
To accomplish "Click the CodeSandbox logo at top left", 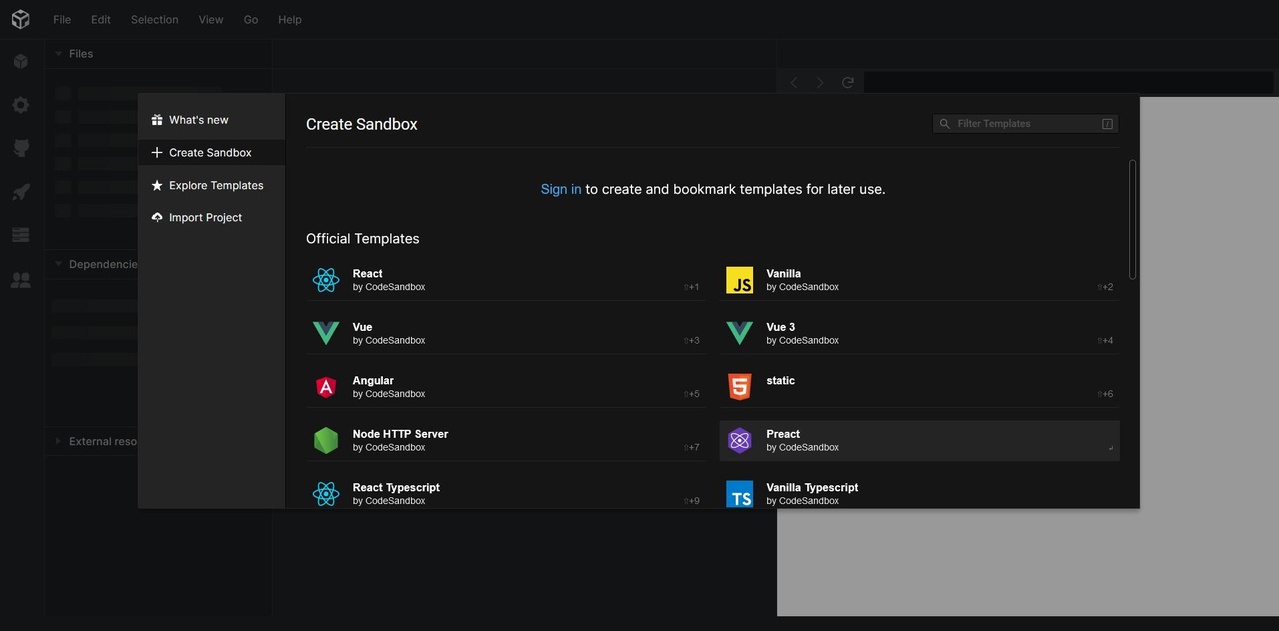I will point(20,19).
